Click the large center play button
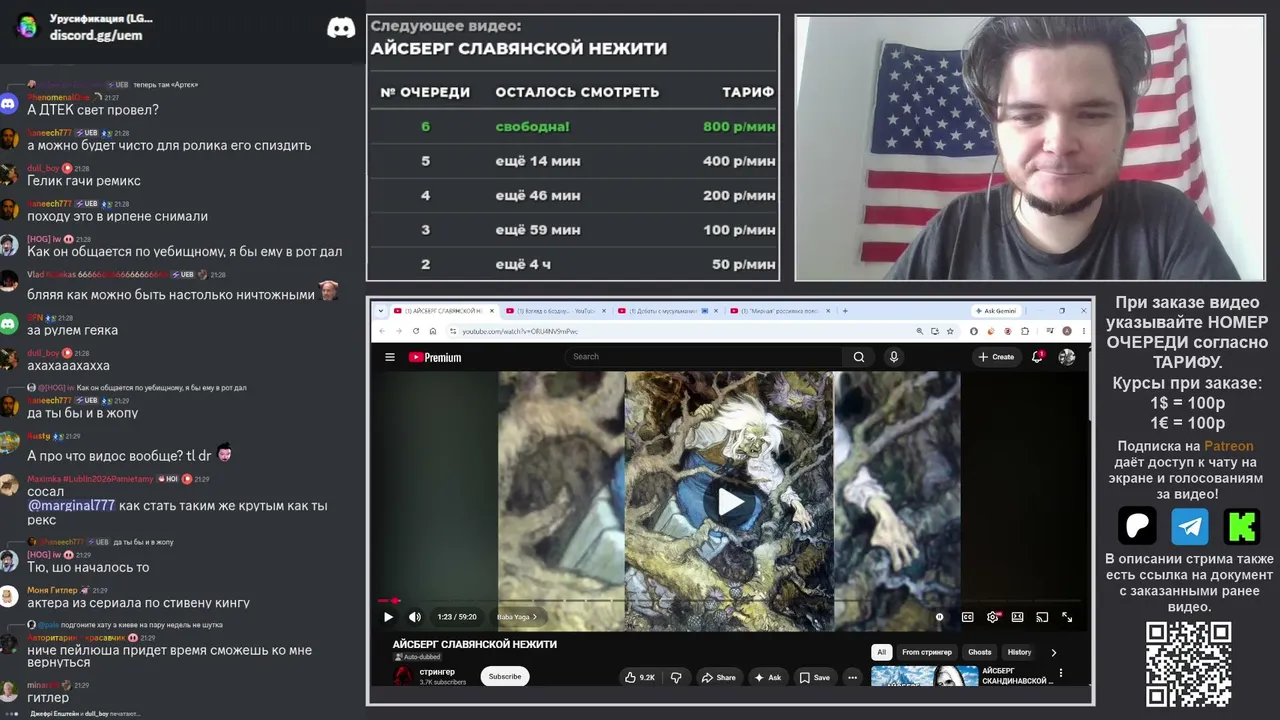The height and width of the screenshot is (720, 1280). tap(731, 502)
